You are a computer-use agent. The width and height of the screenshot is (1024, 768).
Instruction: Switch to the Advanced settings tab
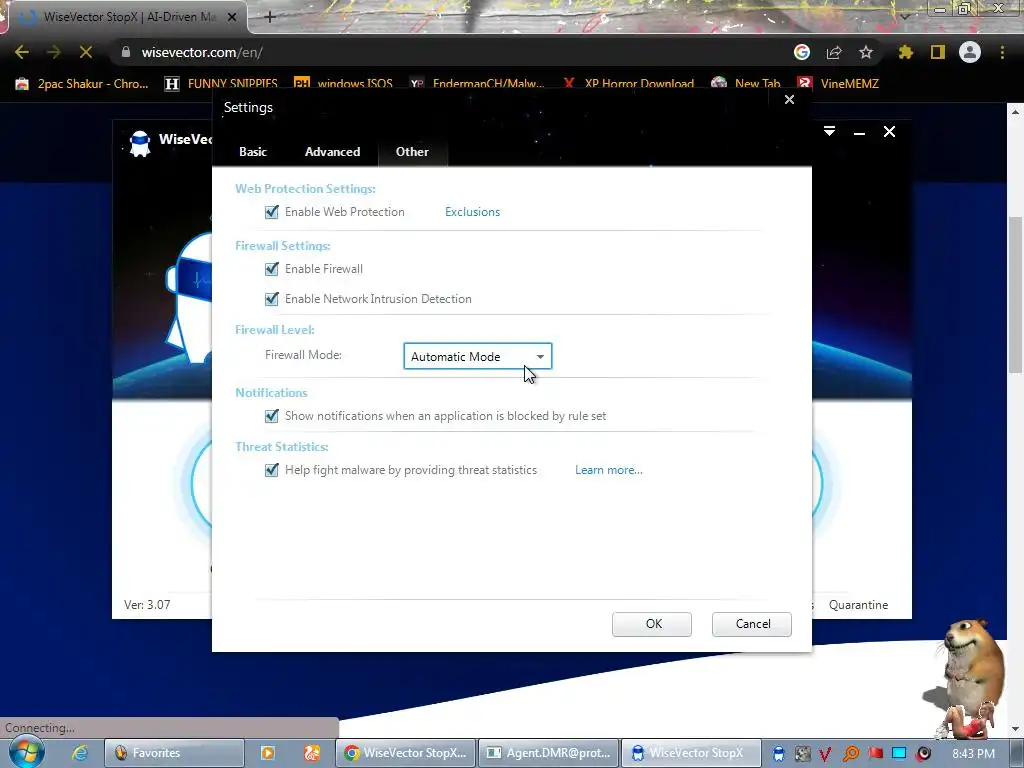pos(332,152)
